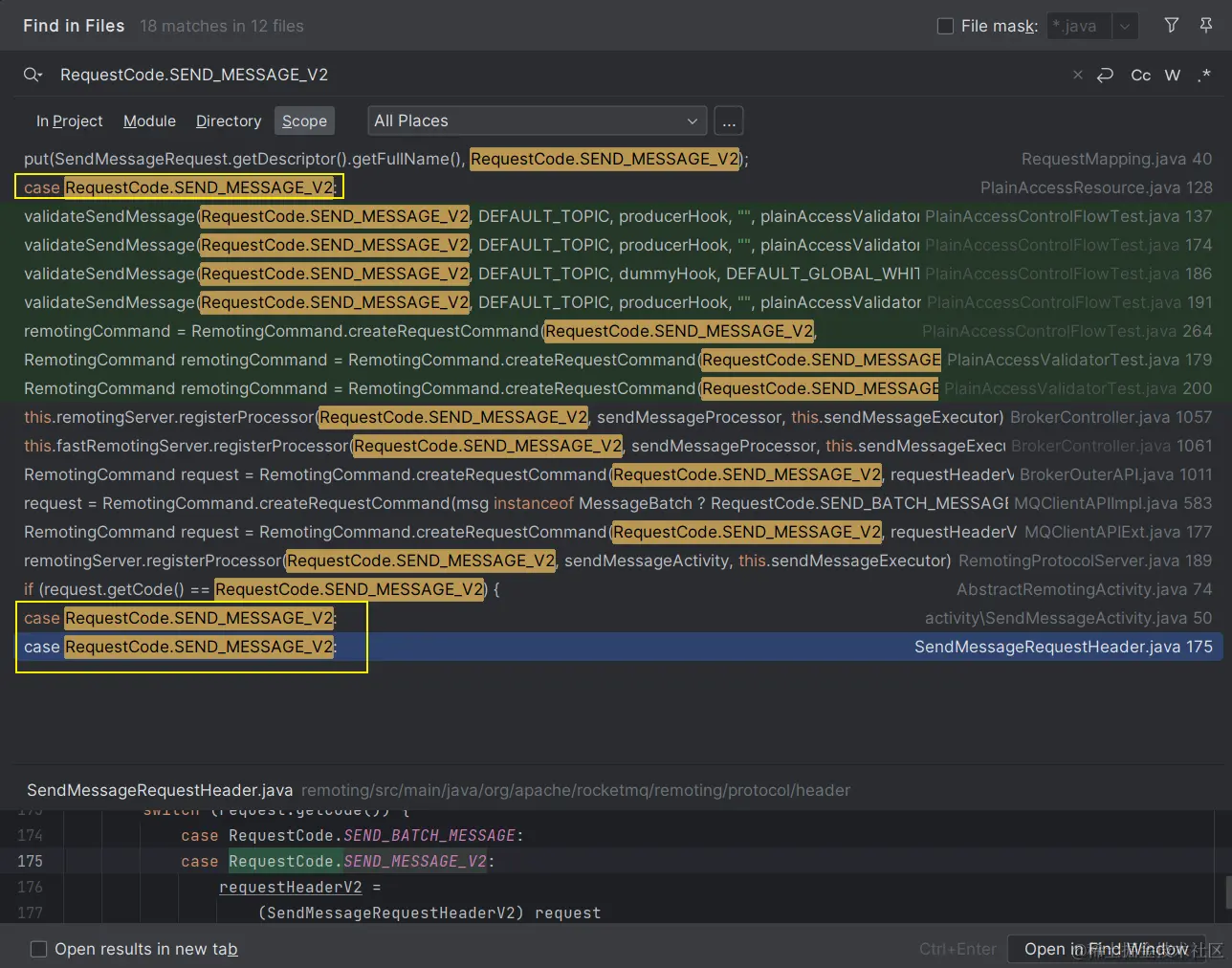The width and height of the screenshot is (1232, 968).
Task: Click line number 175 in preview gutter
Action: pos(31,861)
